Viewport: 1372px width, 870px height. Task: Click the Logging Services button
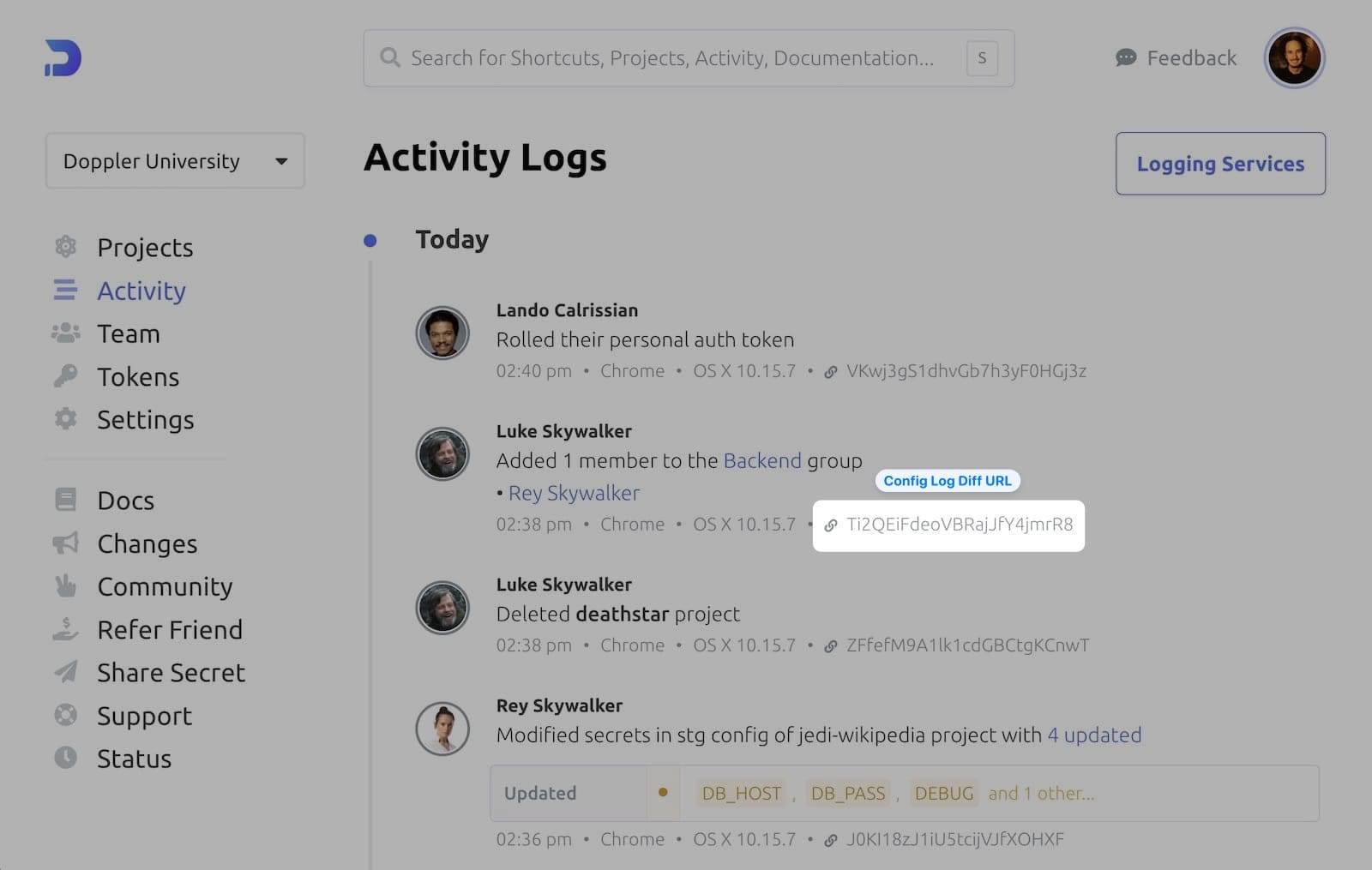1220,163
